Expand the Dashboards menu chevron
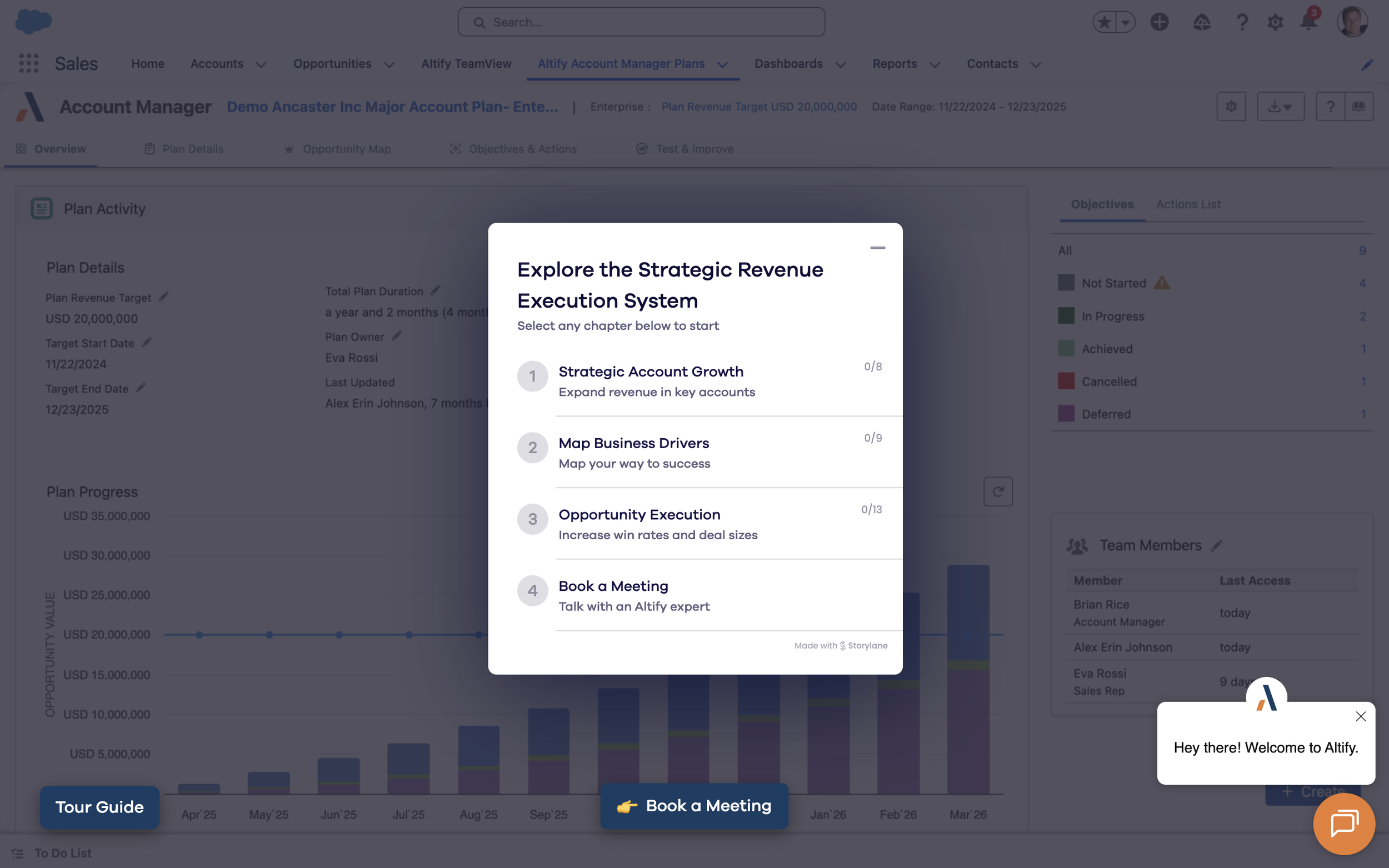The width and height of the screenshot is (1389, 868). [840, 65]
